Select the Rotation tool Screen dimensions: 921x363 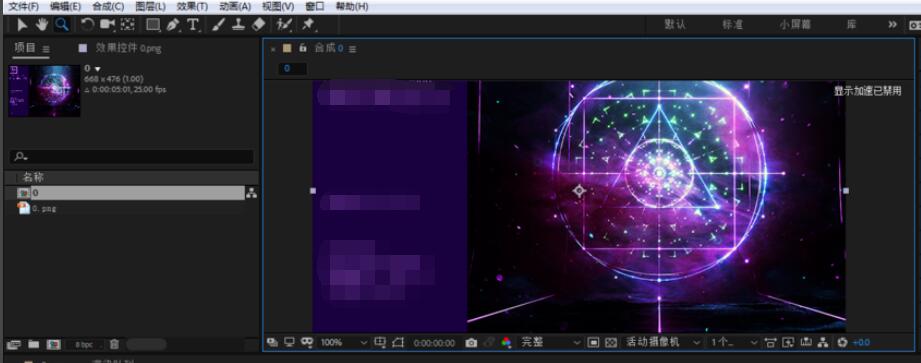[87, 25]
